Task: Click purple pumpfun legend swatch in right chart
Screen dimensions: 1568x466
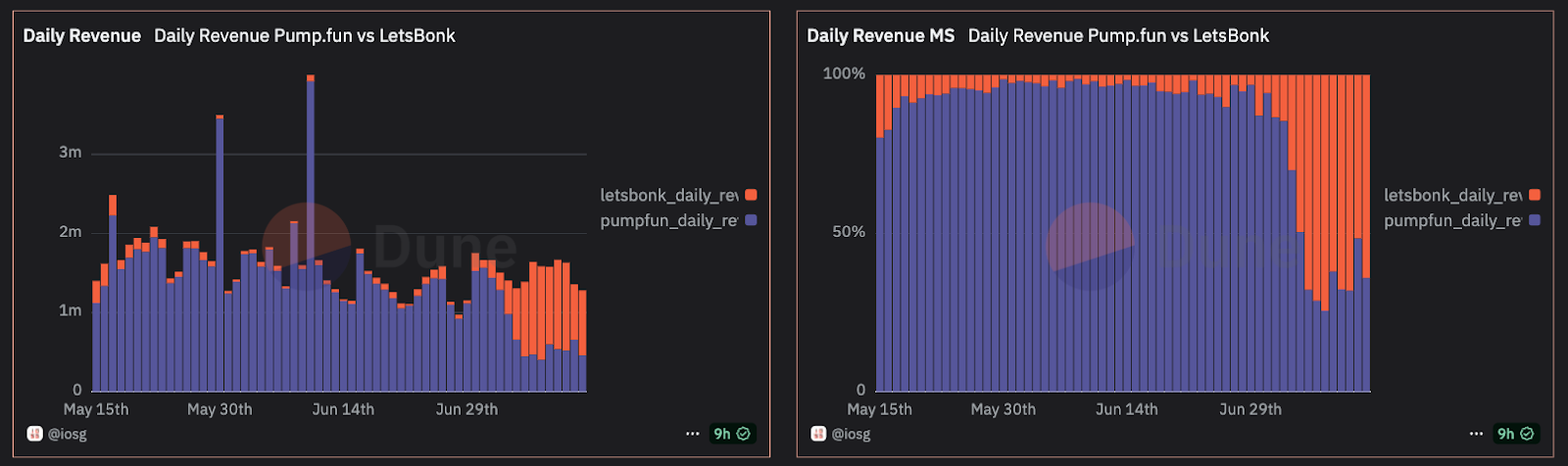Action: pos(1535,220)
